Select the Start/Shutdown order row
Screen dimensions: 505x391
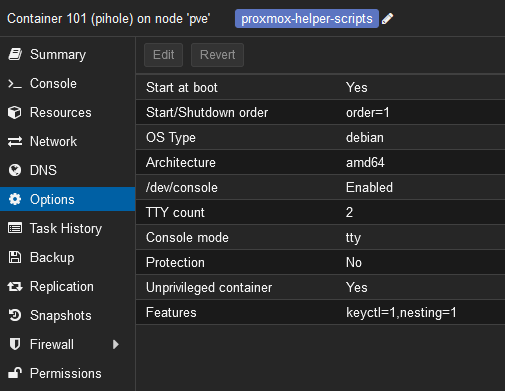point(321,112)
